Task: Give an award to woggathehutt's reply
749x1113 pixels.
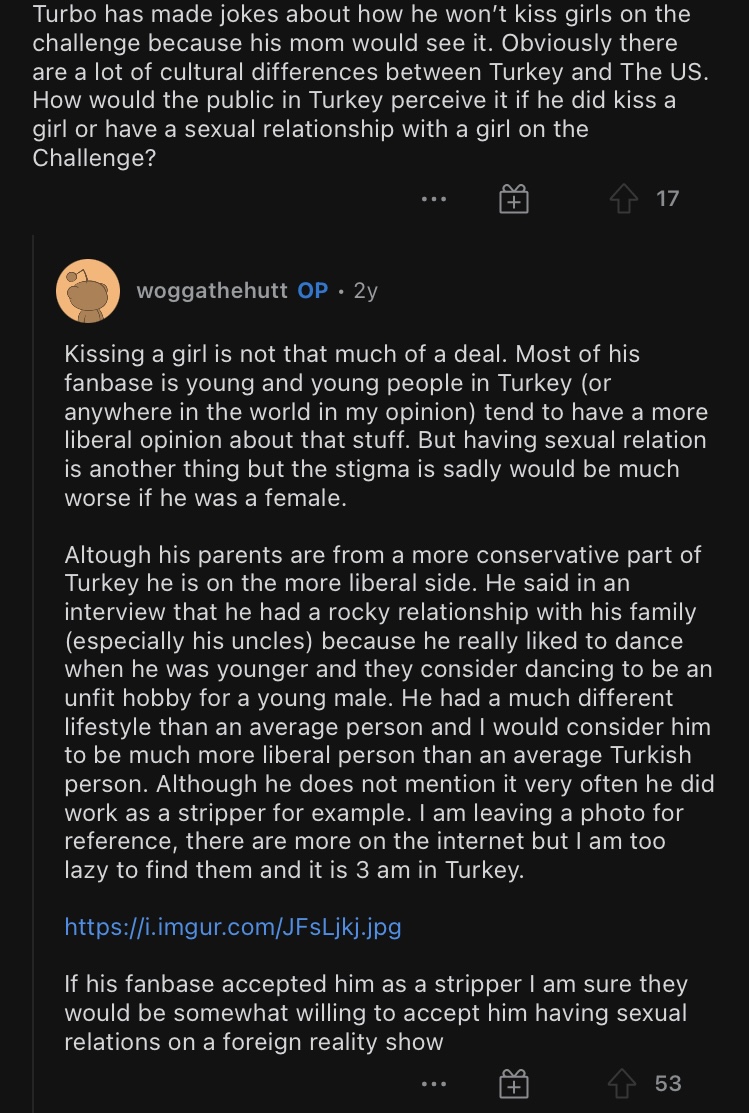Action: click(x=514, y=1085)
